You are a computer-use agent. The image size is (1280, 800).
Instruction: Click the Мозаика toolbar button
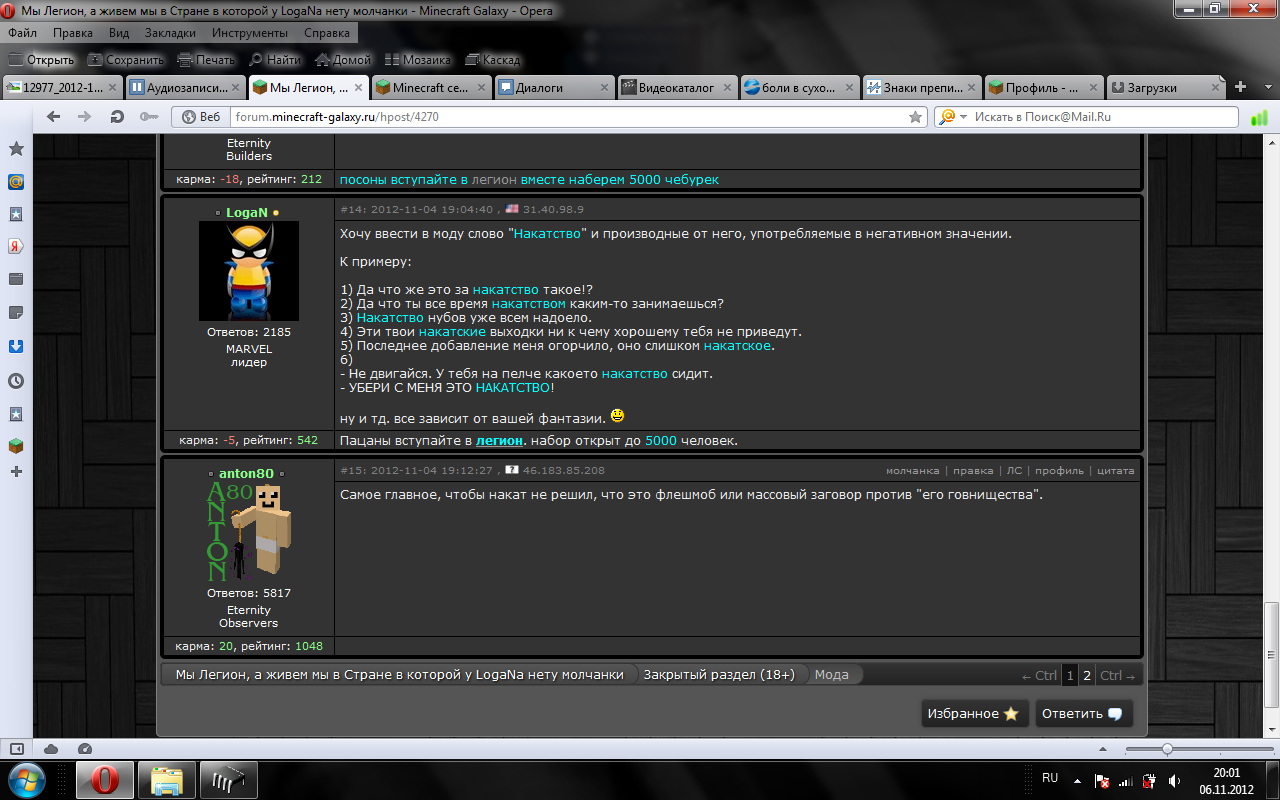coord(416,60)
